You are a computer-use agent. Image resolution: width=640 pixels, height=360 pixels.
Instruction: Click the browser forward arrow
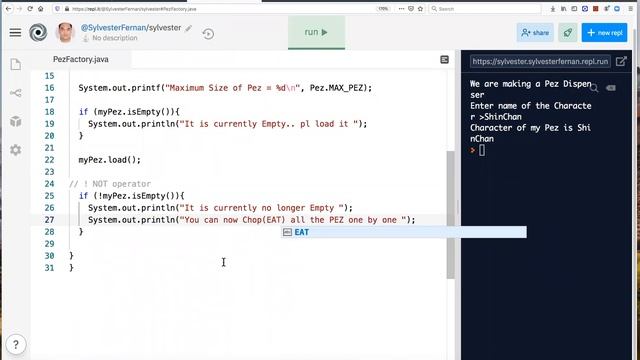coord(19,9)
